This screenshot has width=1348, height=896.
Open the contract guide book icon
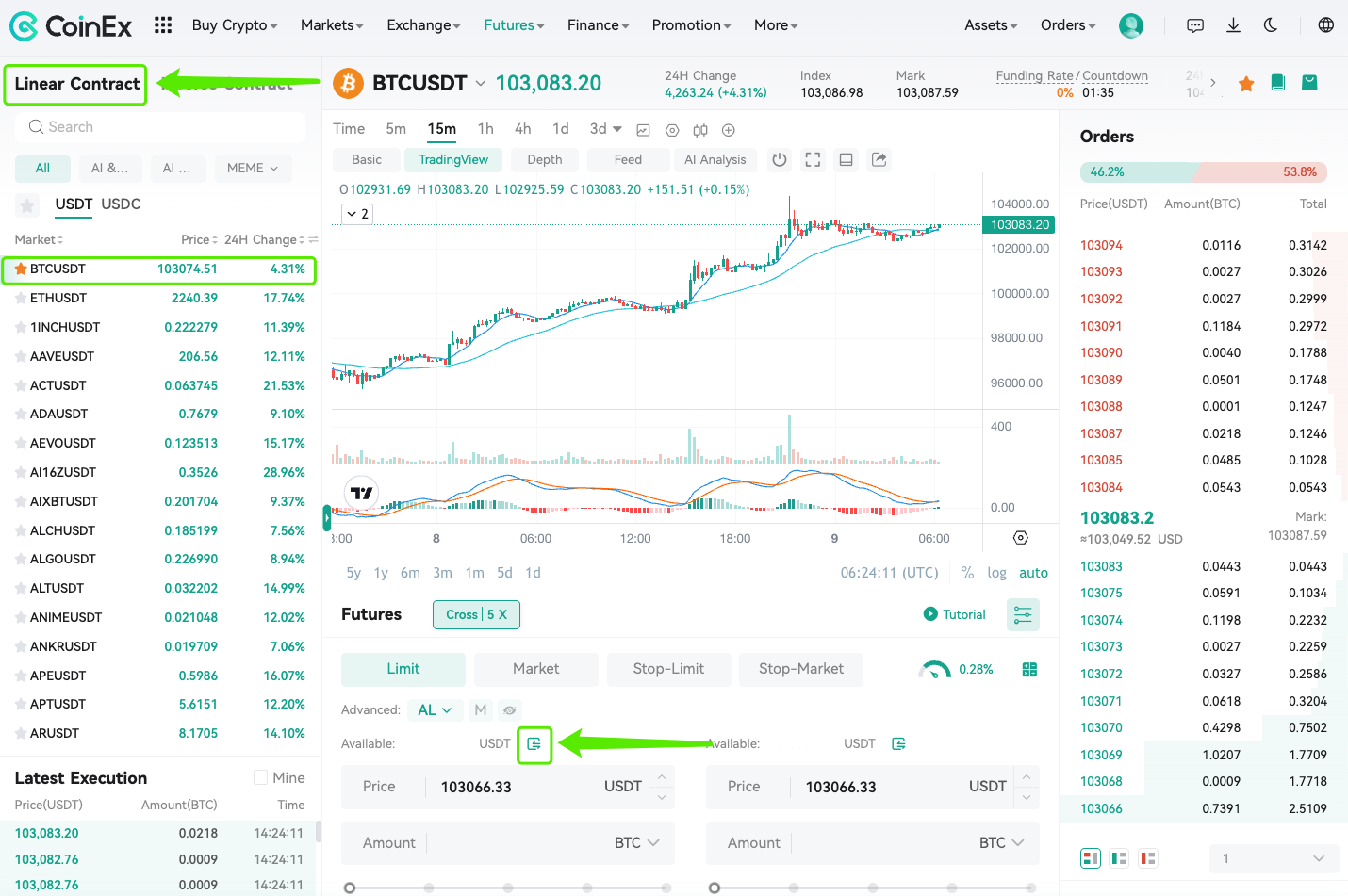(x=1278, y=83)
